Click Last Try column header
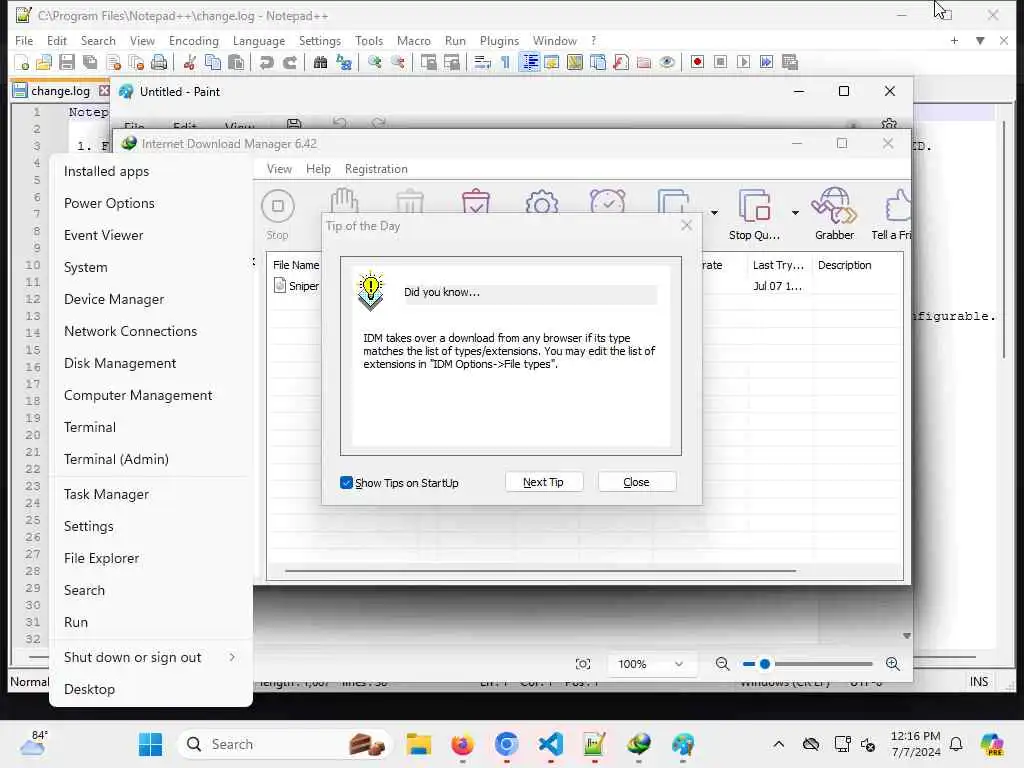Screen dimensions: 1024x768 (x=778, y=265)
